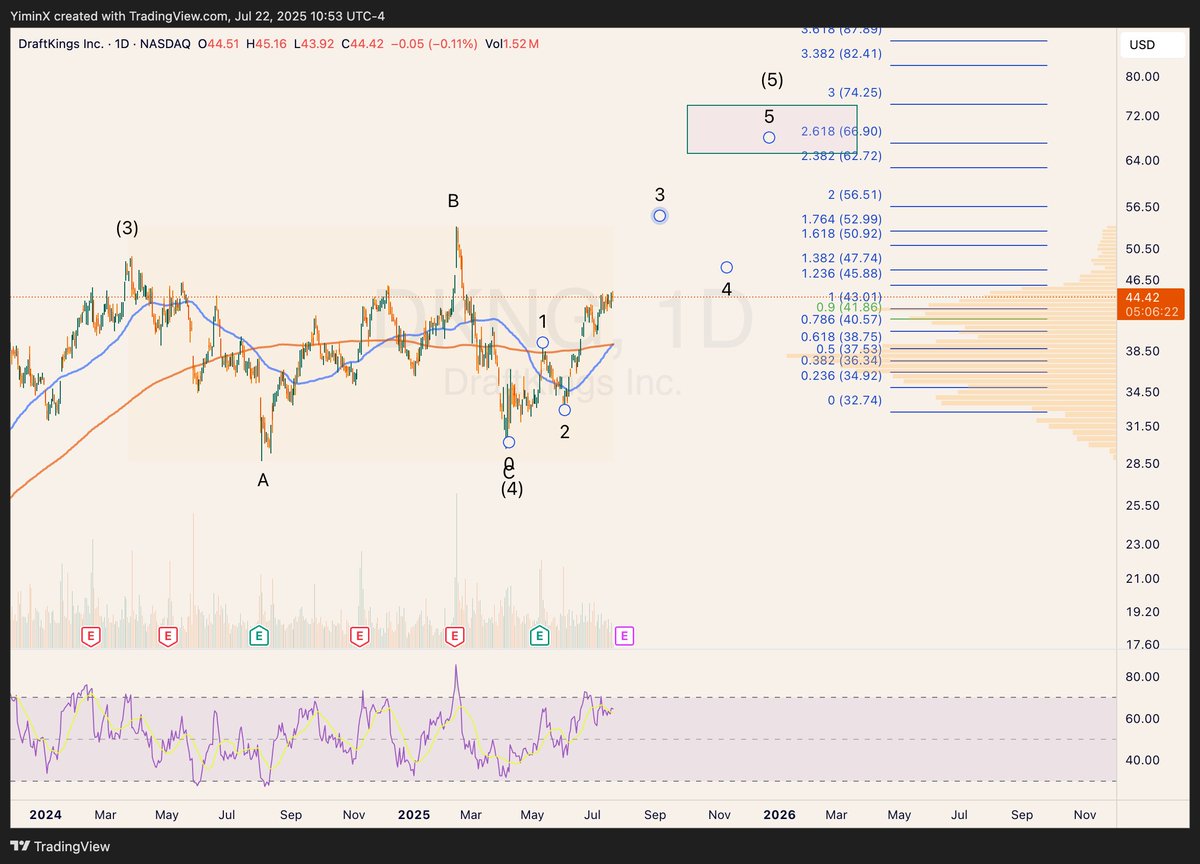This screenshot has width=1200, height=864.
Task: Select the wave B label at the peak
Action: [453, 201]
